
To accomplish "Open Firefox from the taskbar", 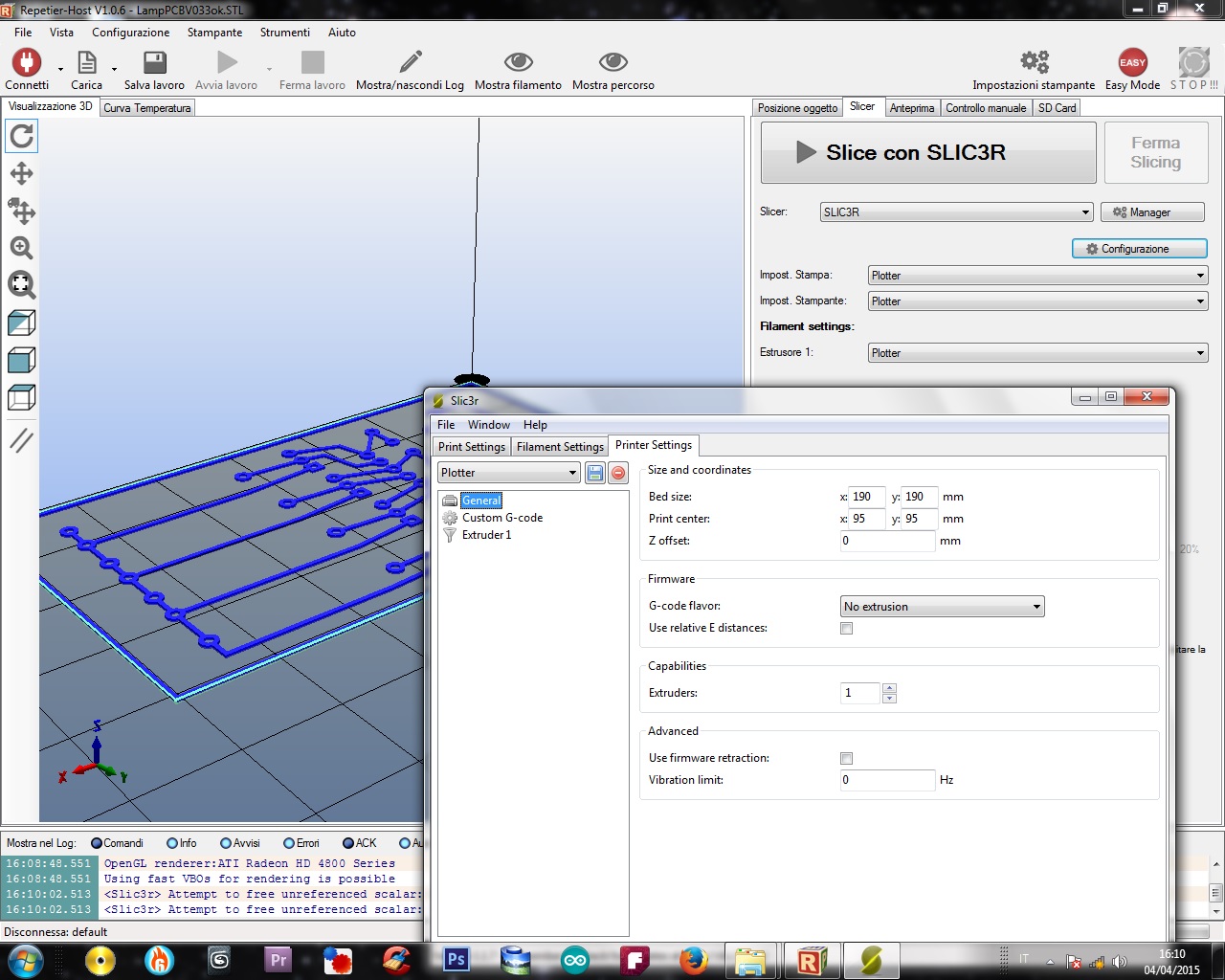I will coord(694,960).
